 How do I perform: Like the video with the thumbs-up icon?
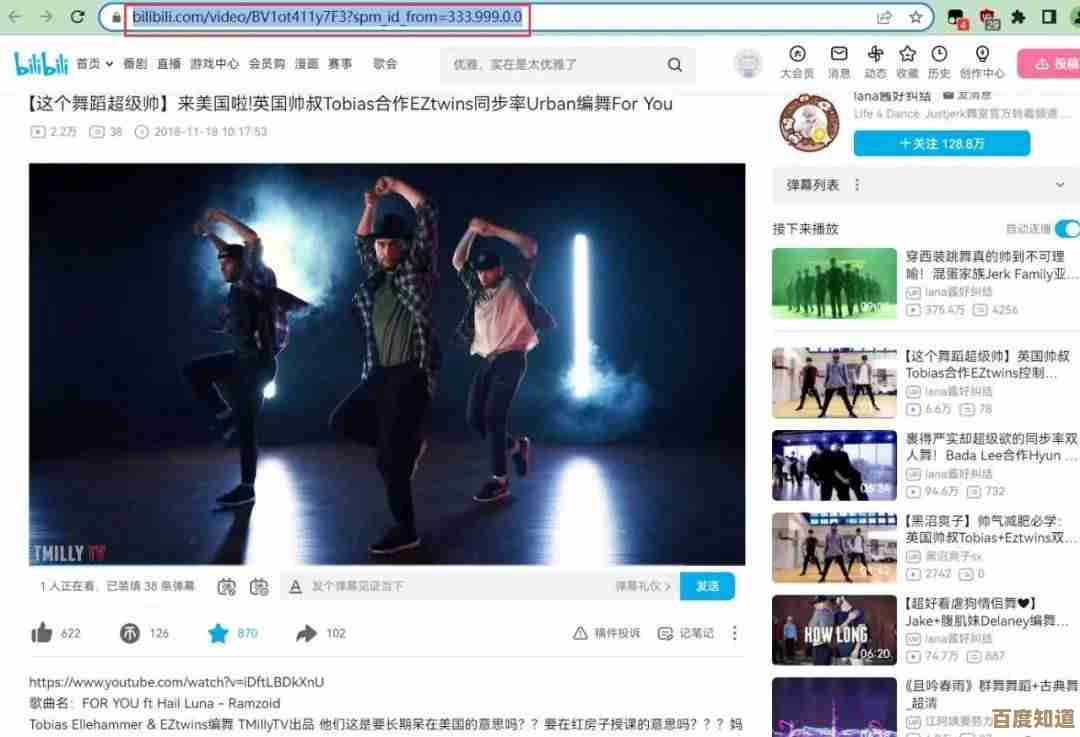coord(42,633)
